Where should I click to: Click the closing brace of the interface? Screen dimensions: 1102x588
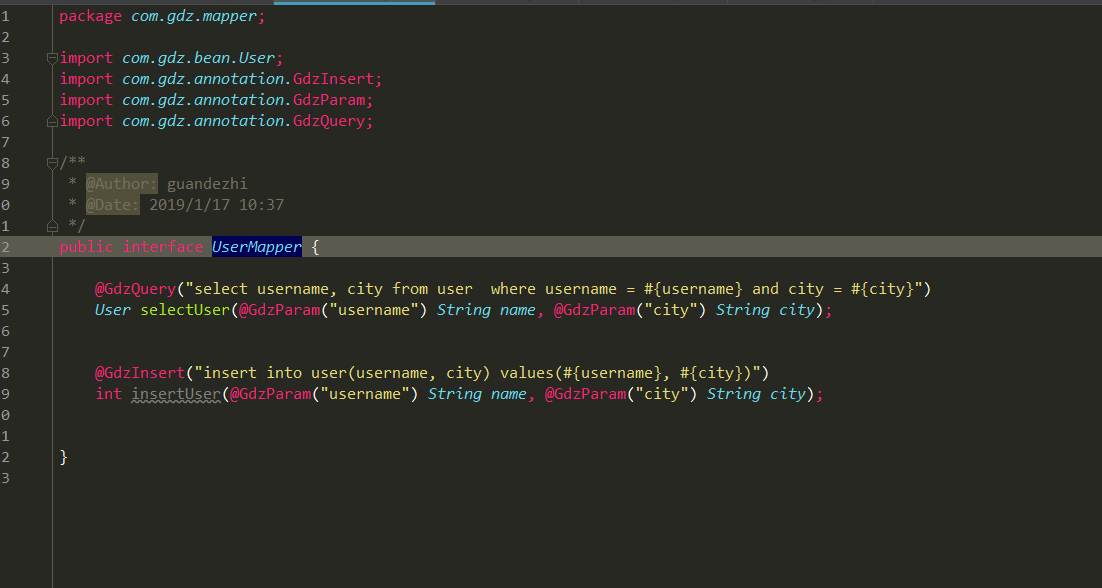coord(64,457)
